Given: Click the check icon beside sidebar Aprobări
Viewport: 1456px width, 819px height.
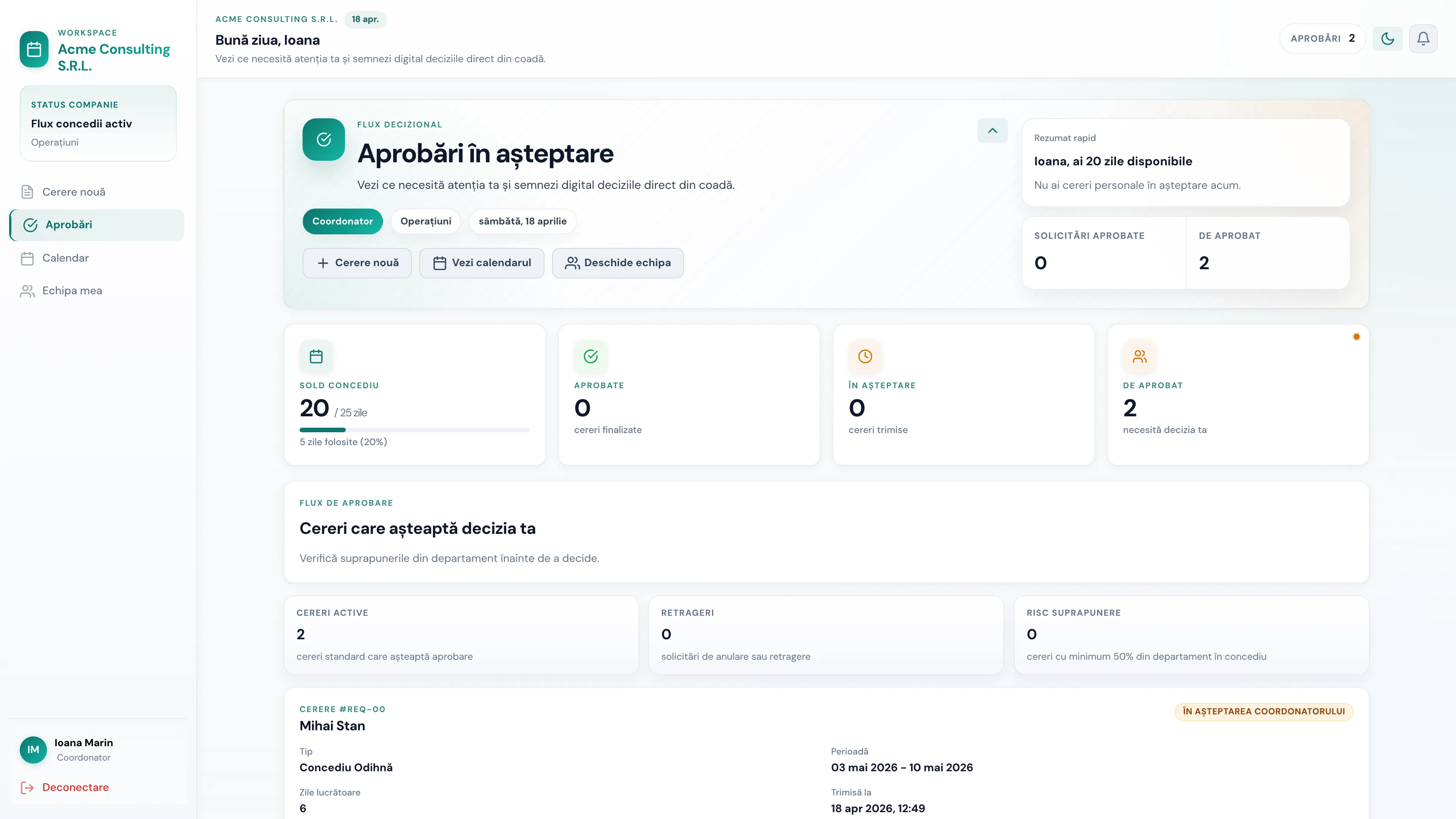Looking at the screenshot, I should pyautogui.click(x=30, y=225).
